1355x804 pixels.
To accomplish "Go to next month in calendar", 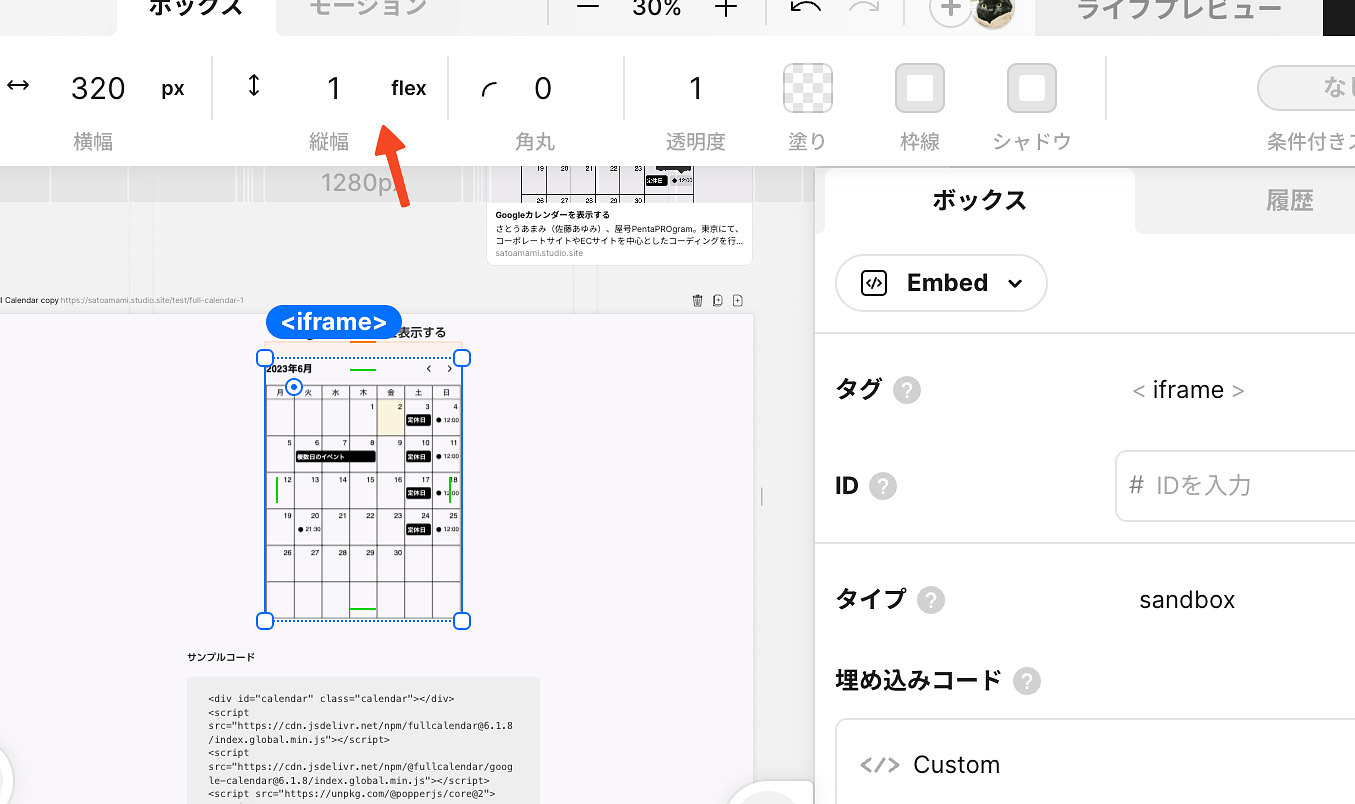I will pyautogui.click(x=450, y=369).
